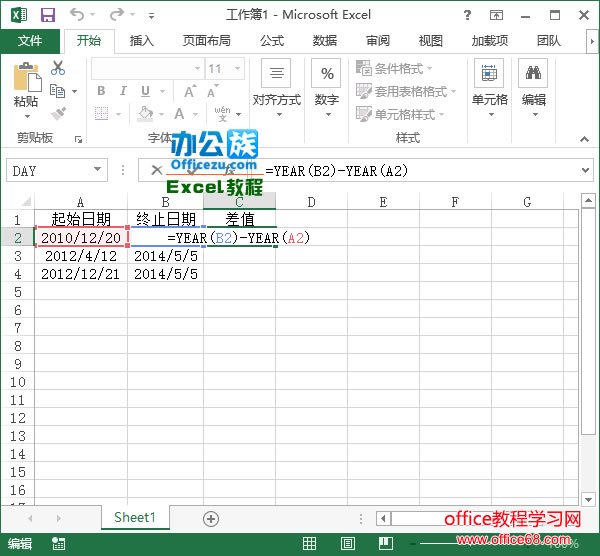The width and height of the screenshot is (600, 556).
Task: Click in the formula bar text
Action: (x=336, y=170)
